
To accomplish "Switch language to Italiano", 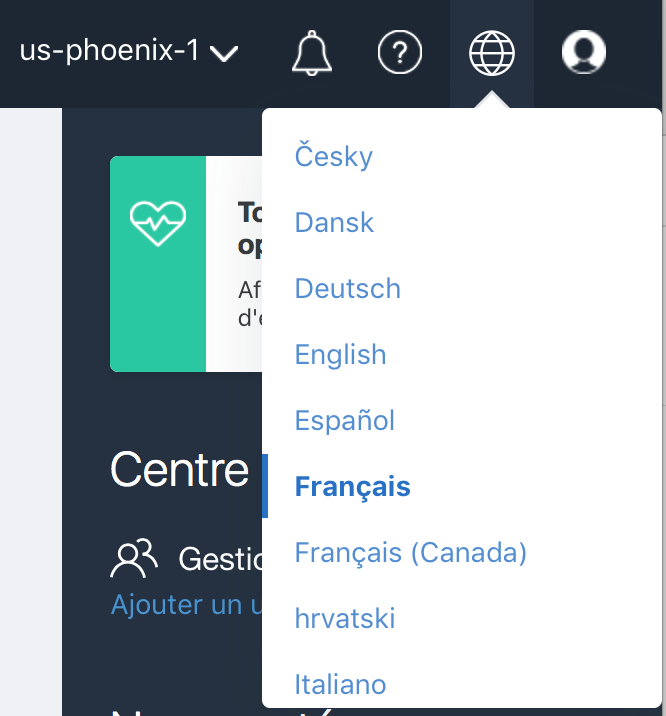I will pyautogui.click(x=340, y=684).
